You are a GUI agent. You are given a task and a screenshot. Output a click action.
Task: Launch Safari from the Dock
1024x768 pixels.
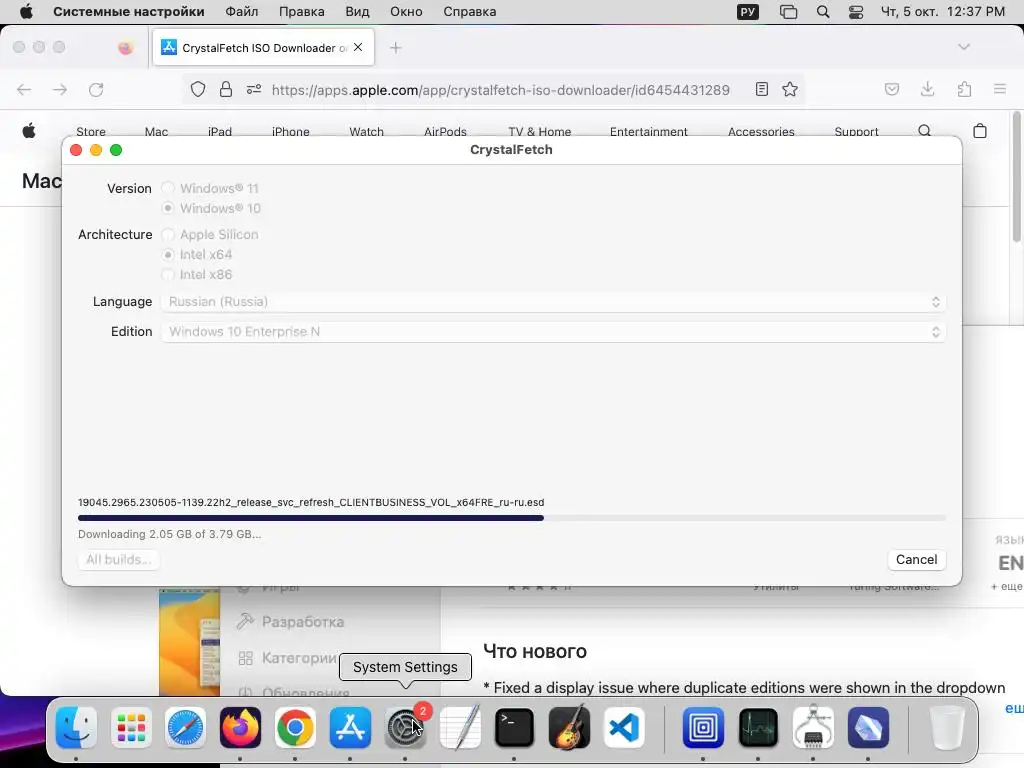coord(185,727)
